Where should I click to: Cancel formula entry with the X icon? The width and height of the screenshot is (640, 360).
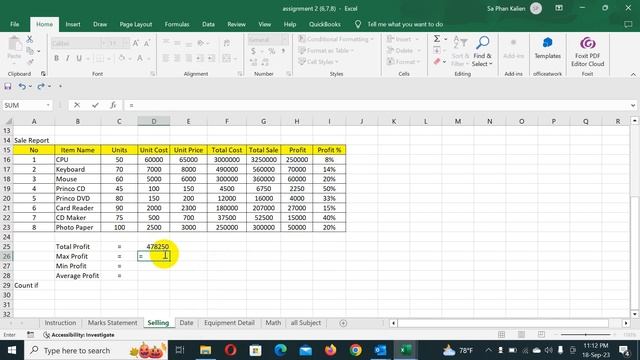tap(77, 105)
